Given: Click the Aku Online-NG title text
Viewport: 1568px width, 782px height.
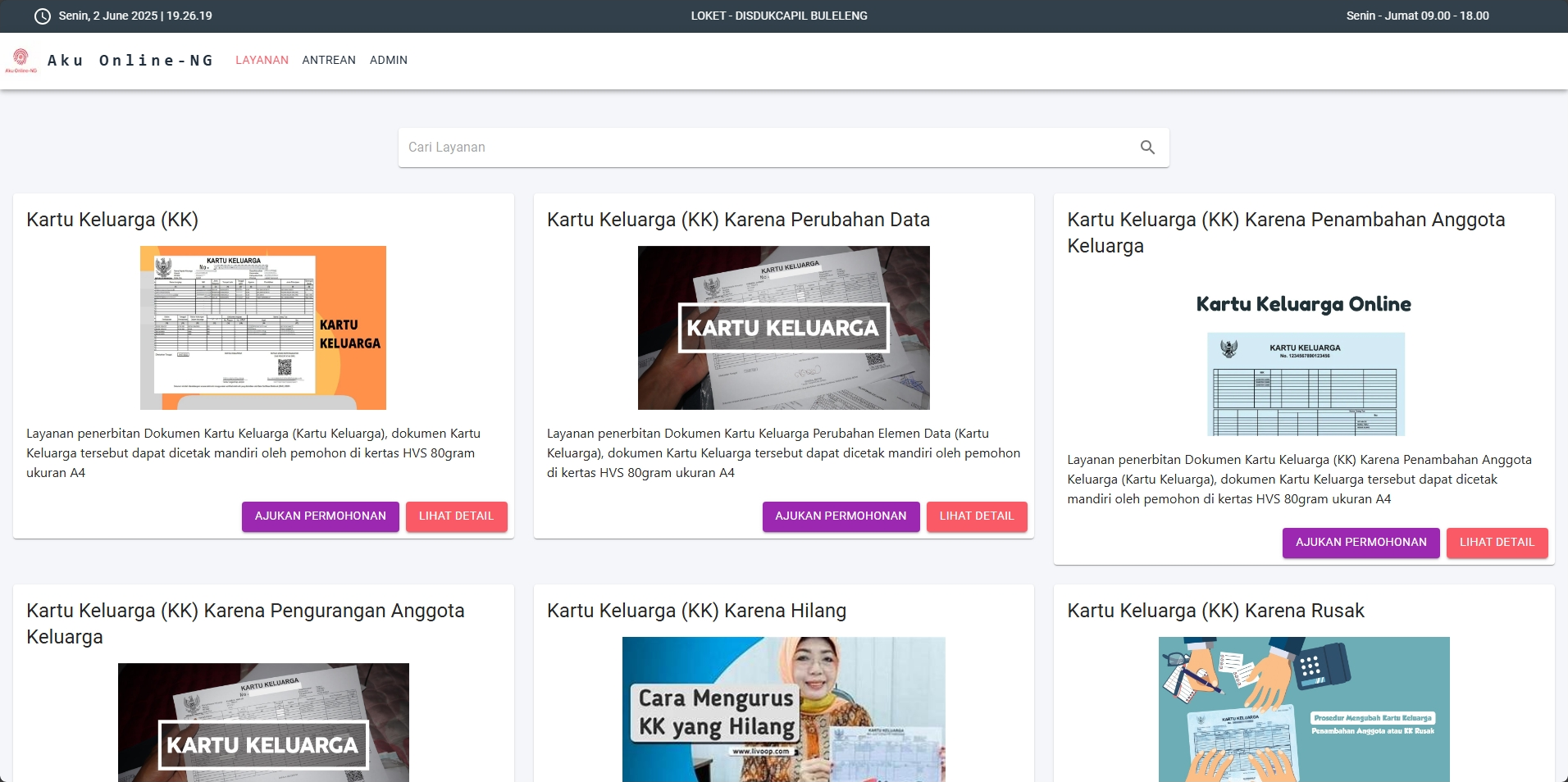Looking at the screenshot, I should point(130,61).
